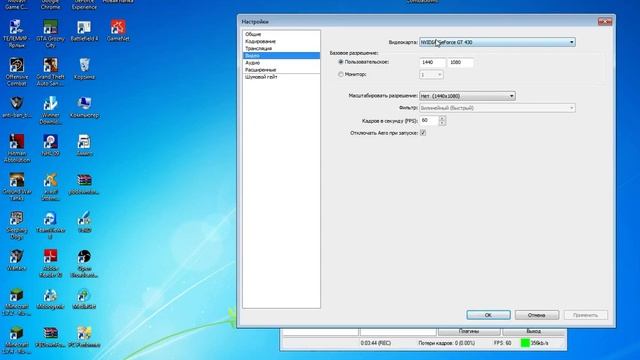
Task: Increase FPS with the up stepper arrow
Action: point(442,118)
